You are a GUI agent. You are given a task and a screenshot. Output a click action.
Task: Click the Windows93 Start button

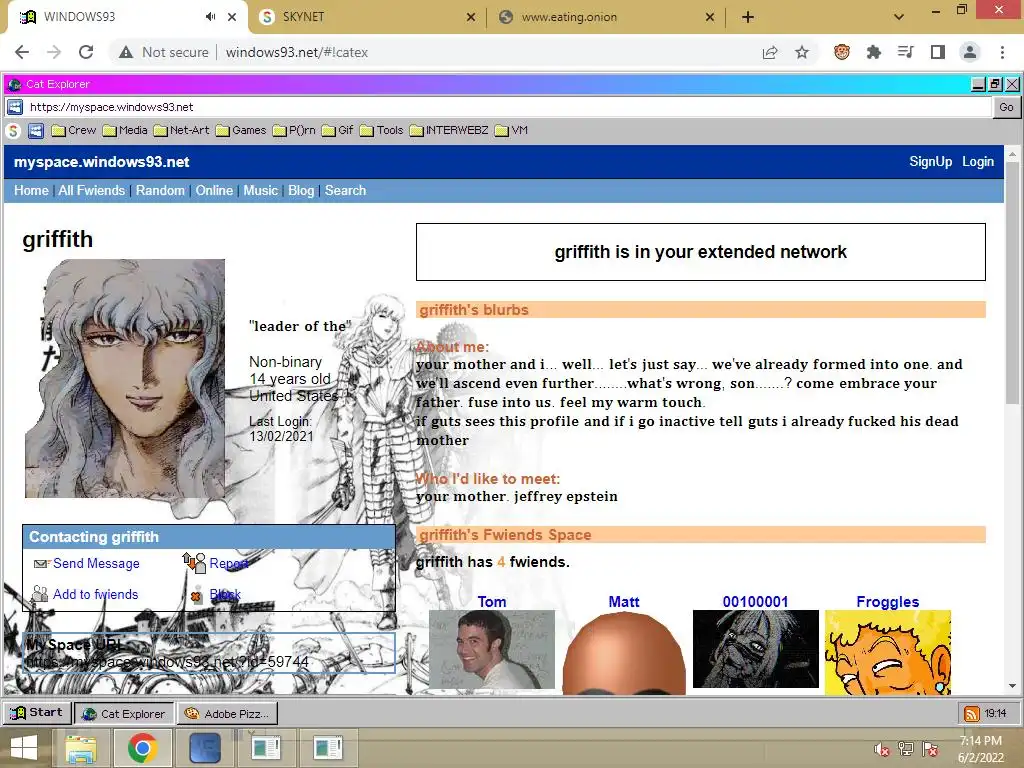pos(36,713)
